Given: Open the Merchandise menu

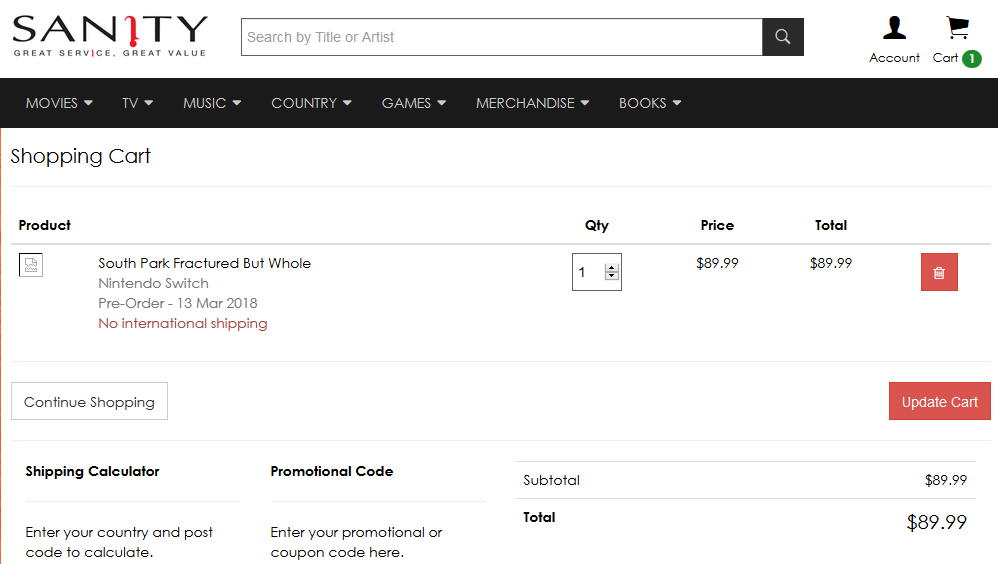Looking at the screenshot, I should pyautogui.click(x=532, y=103).
